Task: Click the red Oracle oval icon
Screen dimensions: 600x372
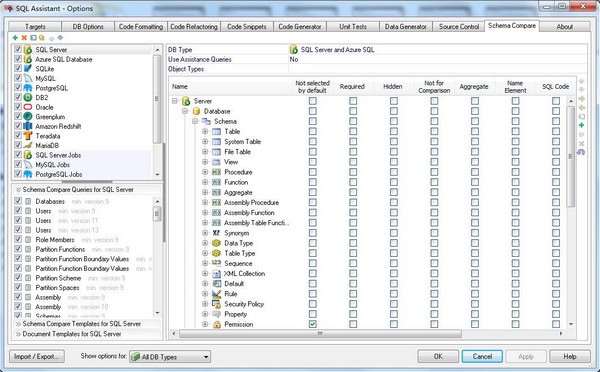Action: click(28, 107)
